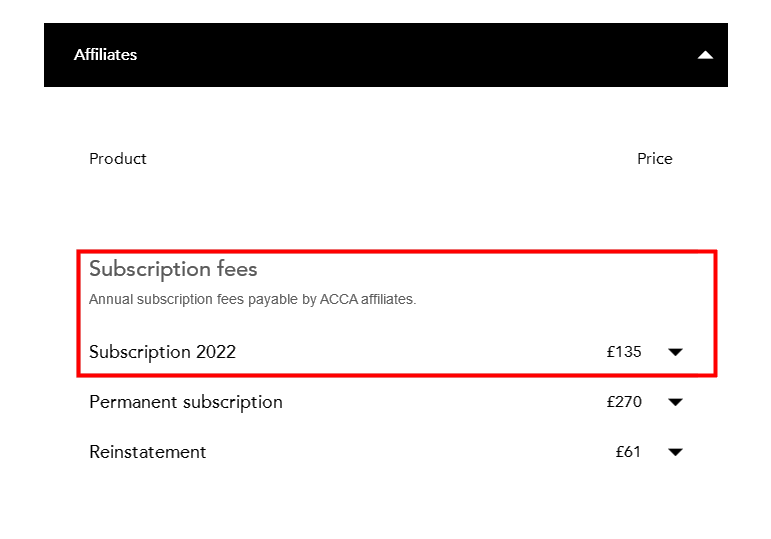This screenshot has width=771, height=539.
Task: Click the £61 price
Action: (628, 452)
